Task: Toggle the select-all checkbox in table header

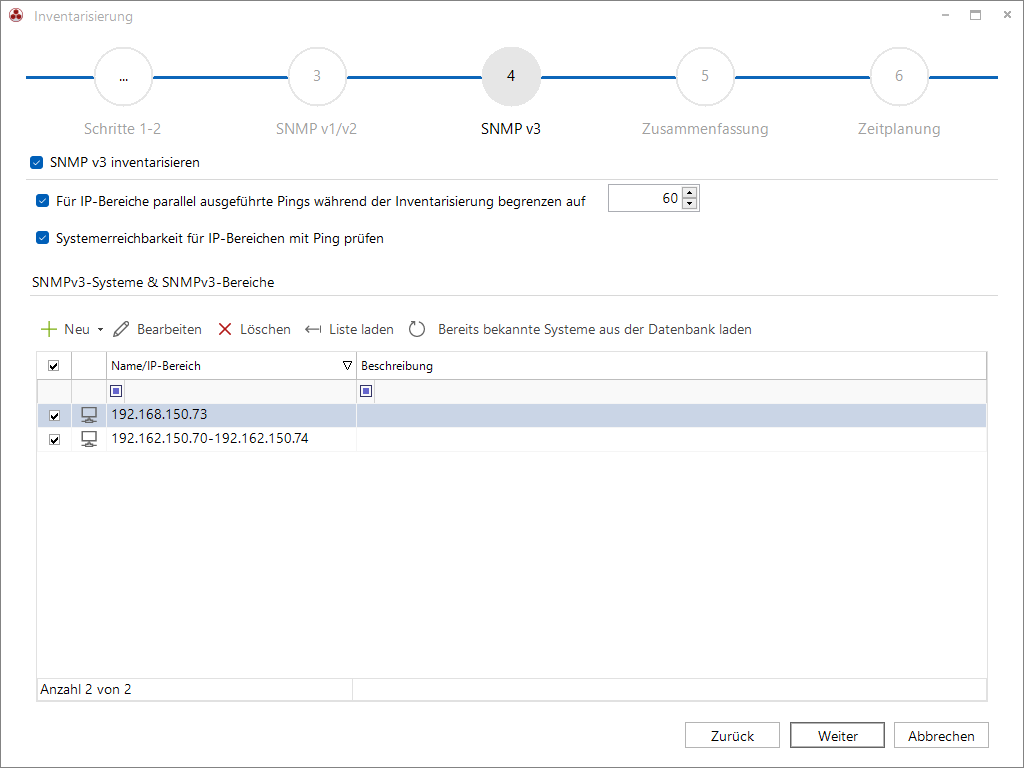Action: [x=54, y=366]
